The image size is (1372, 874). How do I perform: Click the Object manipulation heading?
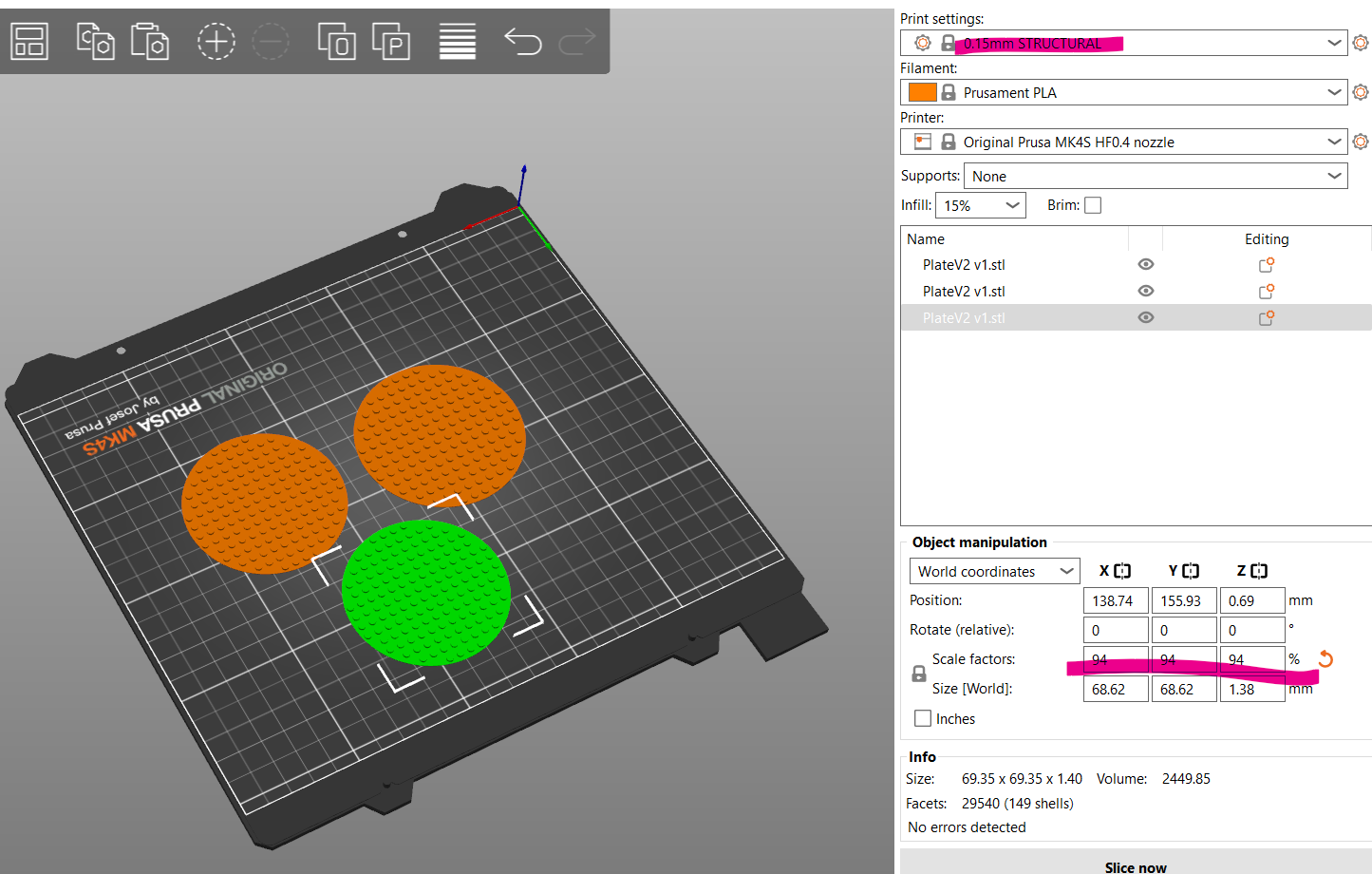pos(979,542)
